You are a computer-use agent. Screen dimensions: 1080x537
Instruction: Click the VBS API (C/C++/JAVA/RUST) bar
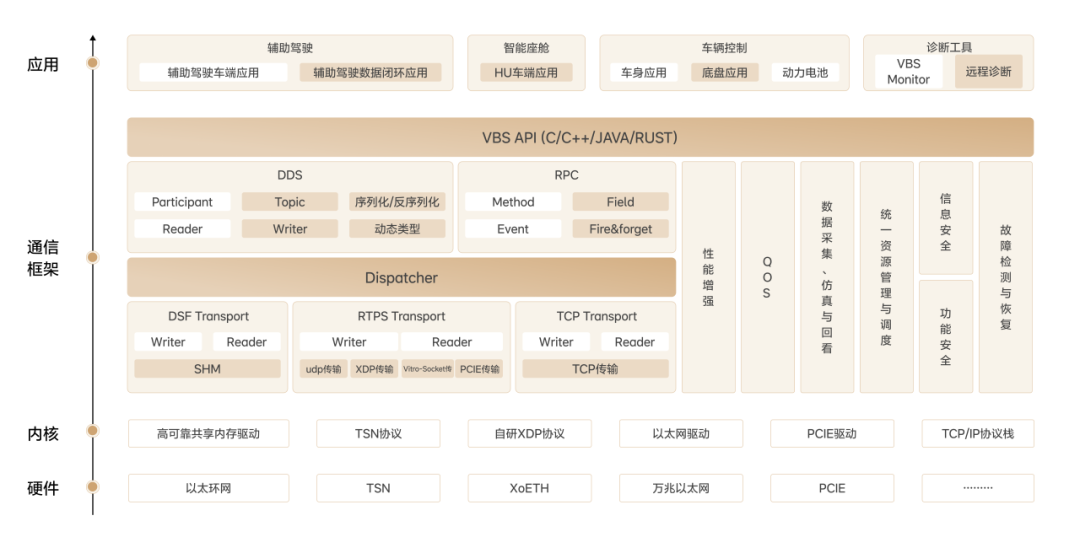coord(580,138)
